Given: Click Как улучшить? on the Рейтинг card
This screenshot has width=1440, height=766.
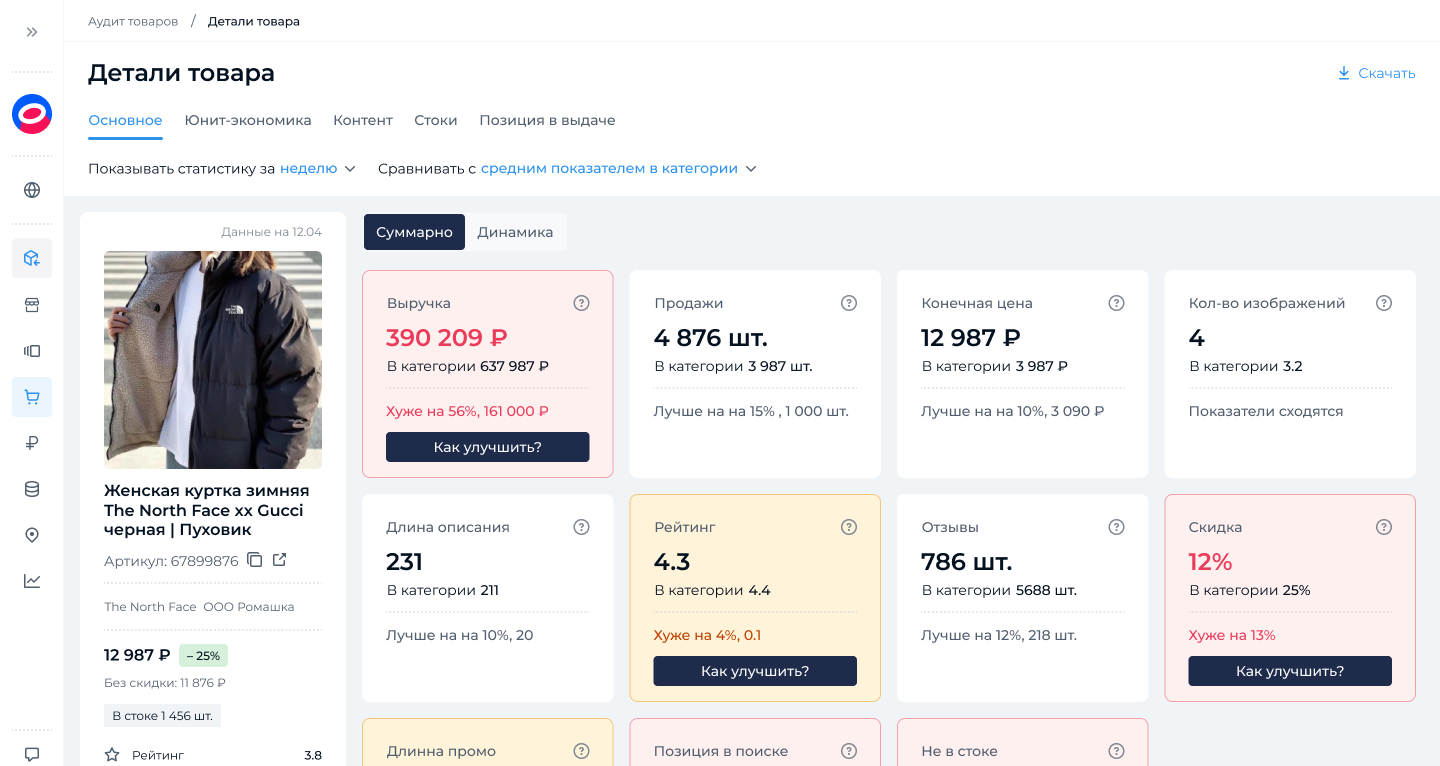Looking at the screenshot, I should coord(755,671).
